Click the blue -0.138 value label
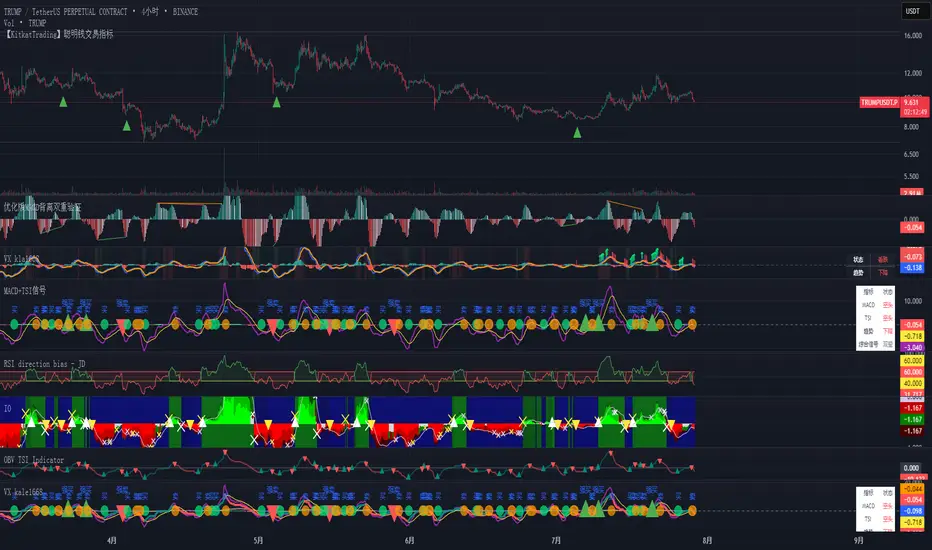Image resolution: width=932 pixels, height=550 pixels. coord(912,268)
